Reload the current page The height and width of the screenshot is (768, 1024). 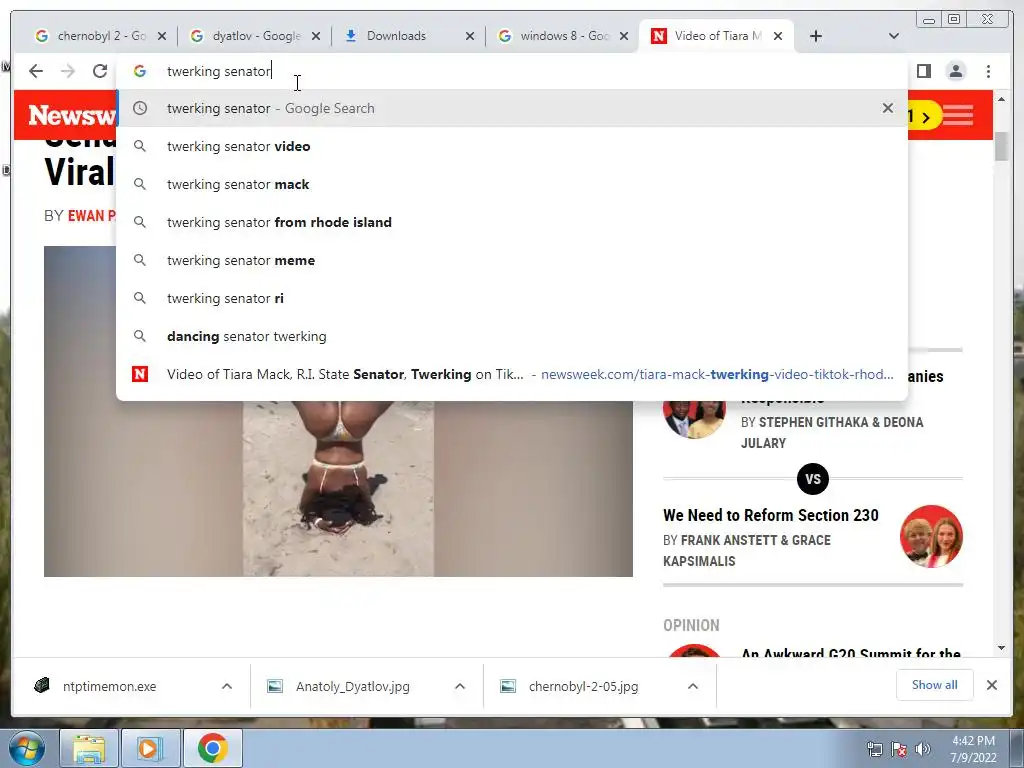[99, 71]
